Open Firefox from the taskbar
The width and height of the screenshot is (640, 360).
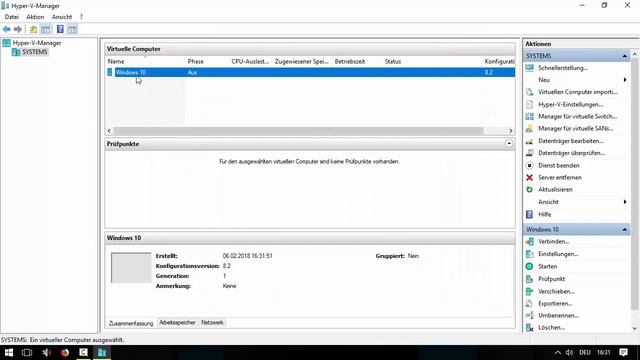[x=64, y=352]
